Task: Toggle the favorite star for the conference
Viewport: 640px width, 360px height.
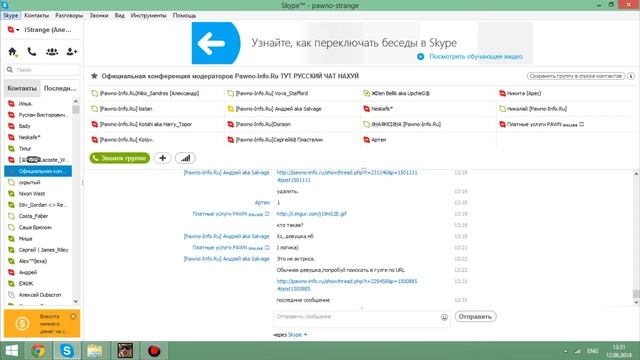Action: pyautogui.click(x=94, y=76)
